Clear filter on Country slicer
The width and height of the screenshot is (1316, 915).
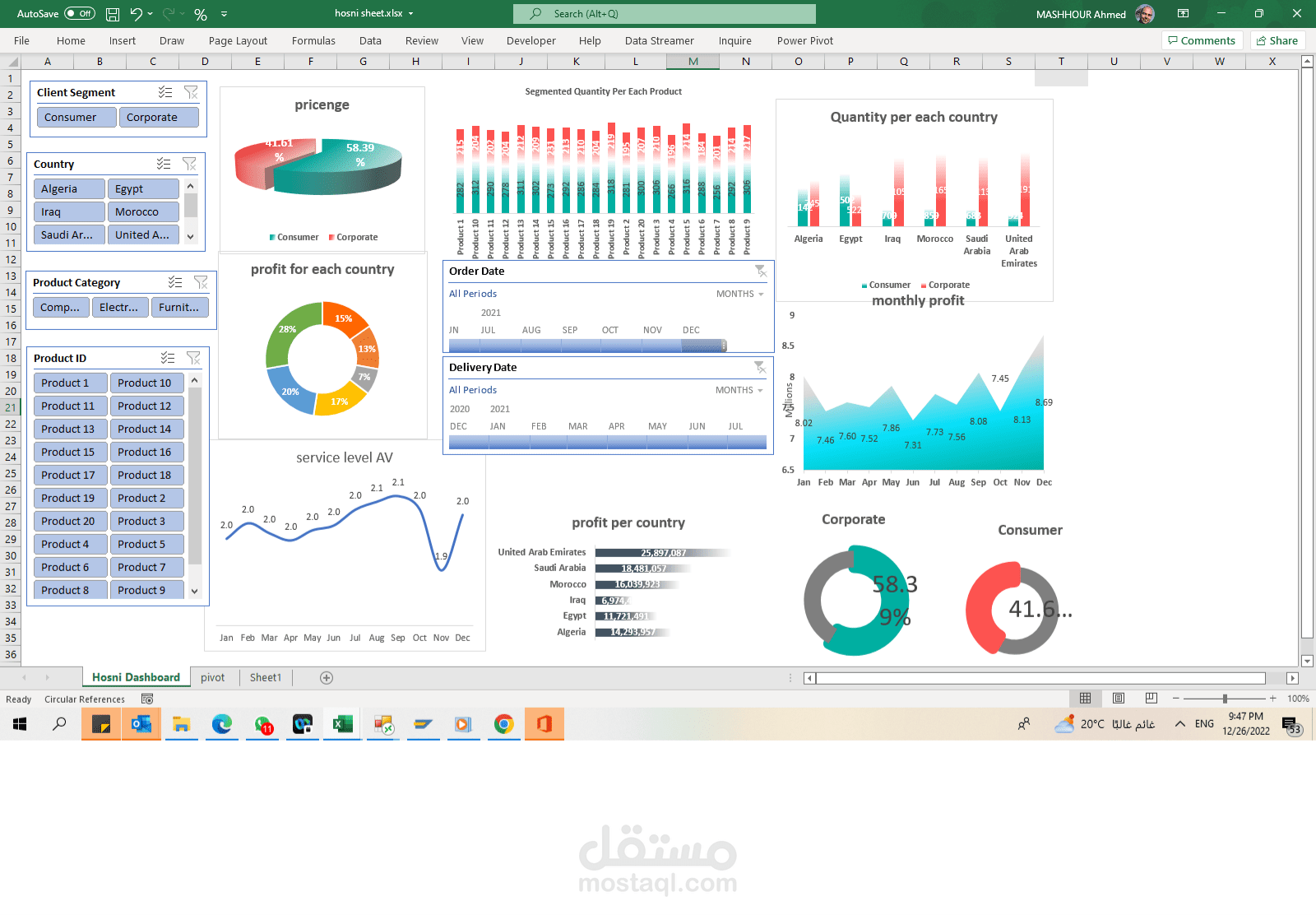189,164
